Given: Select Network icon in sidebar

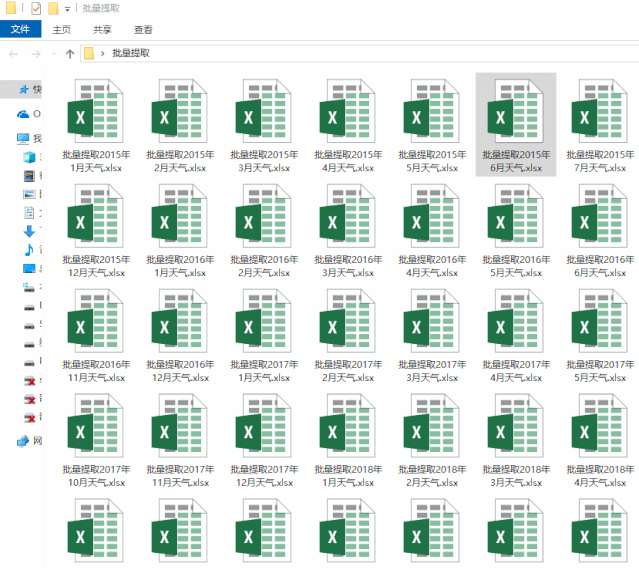Looking at the screenshot, I should [x=23, y=441].
